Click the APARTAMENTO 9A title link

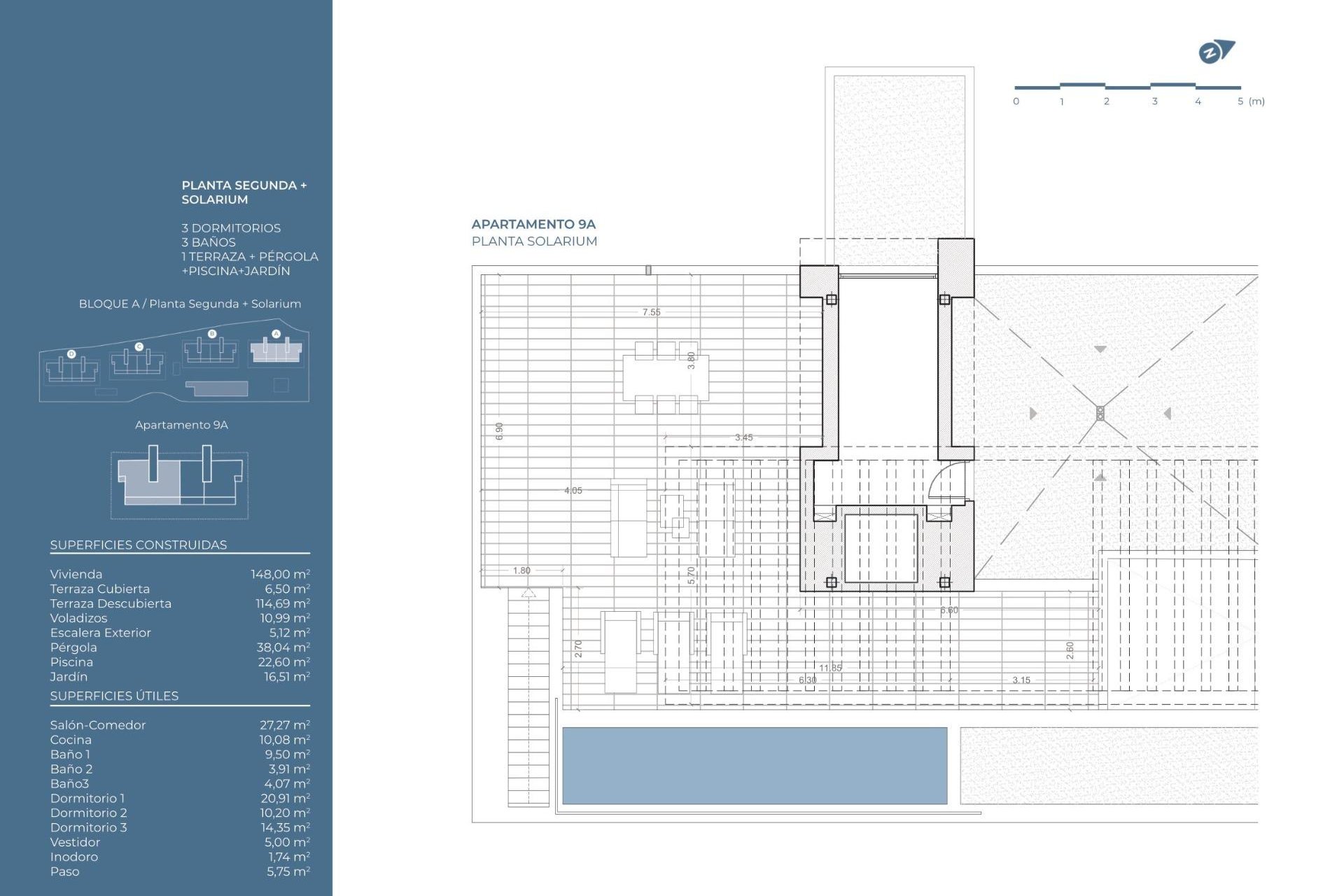pos(533,225)
